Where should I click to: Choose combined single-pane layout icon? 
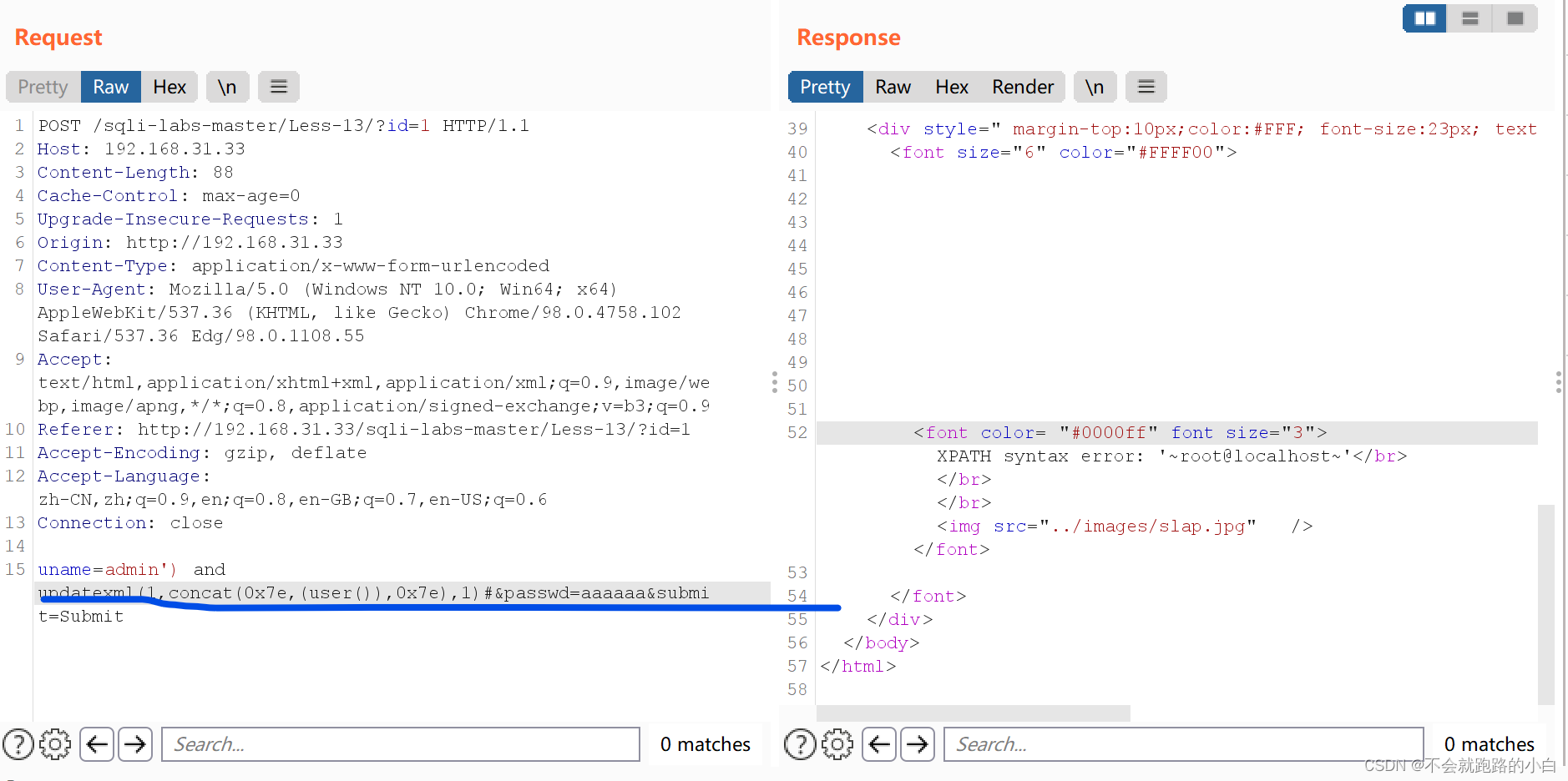(1515, 18)
